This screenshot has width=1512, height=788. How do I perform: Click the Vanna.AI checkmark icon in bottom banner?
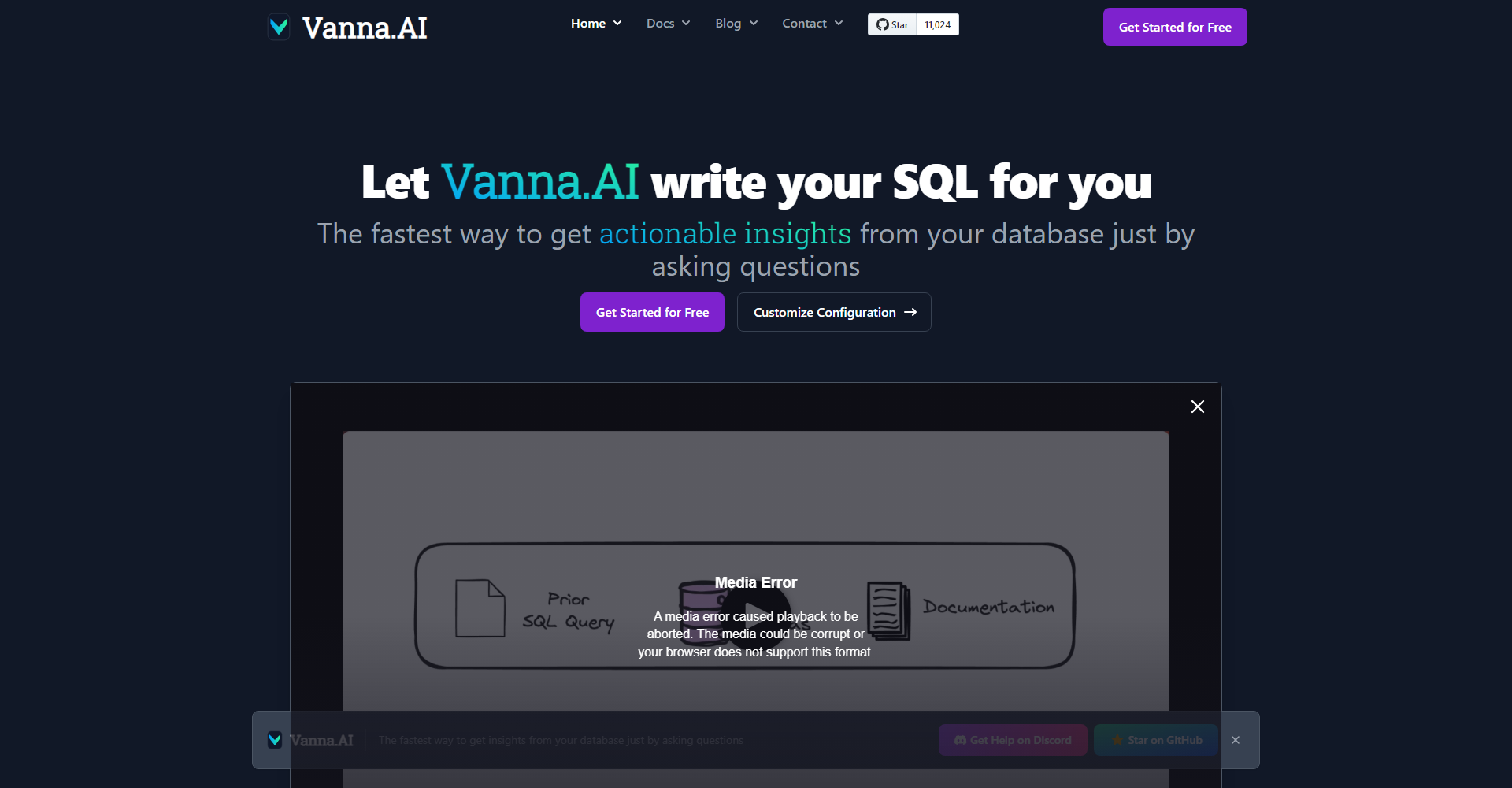274,739
